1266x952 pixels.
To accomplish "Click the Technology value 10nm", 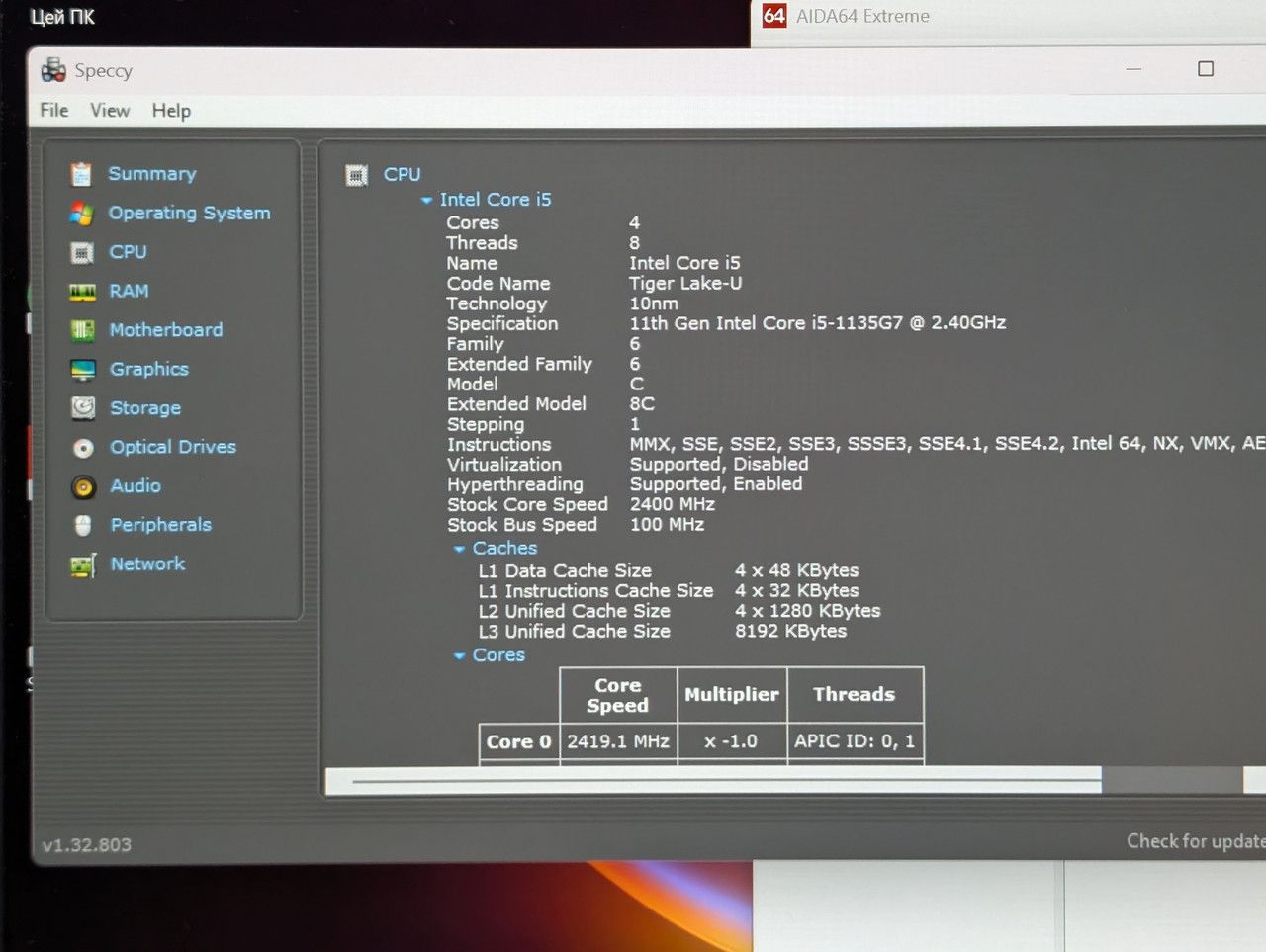I will point(654,303).
